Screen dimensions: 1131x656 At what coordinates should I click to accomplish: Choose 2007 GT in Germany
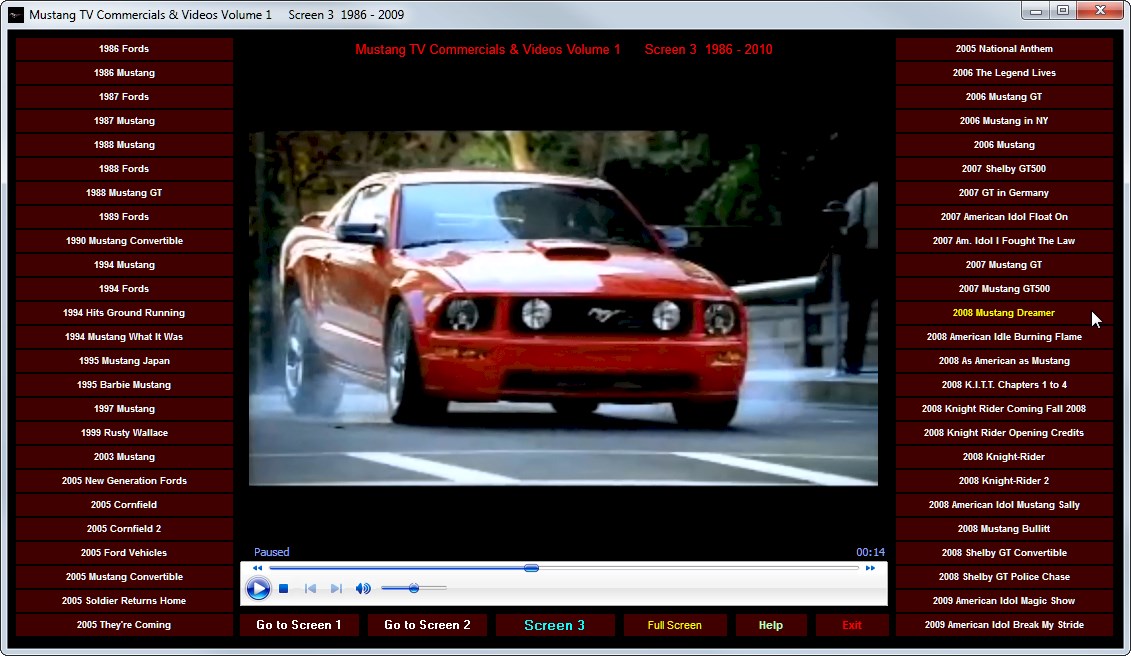pyautogui.click(x=1004, y=193)
